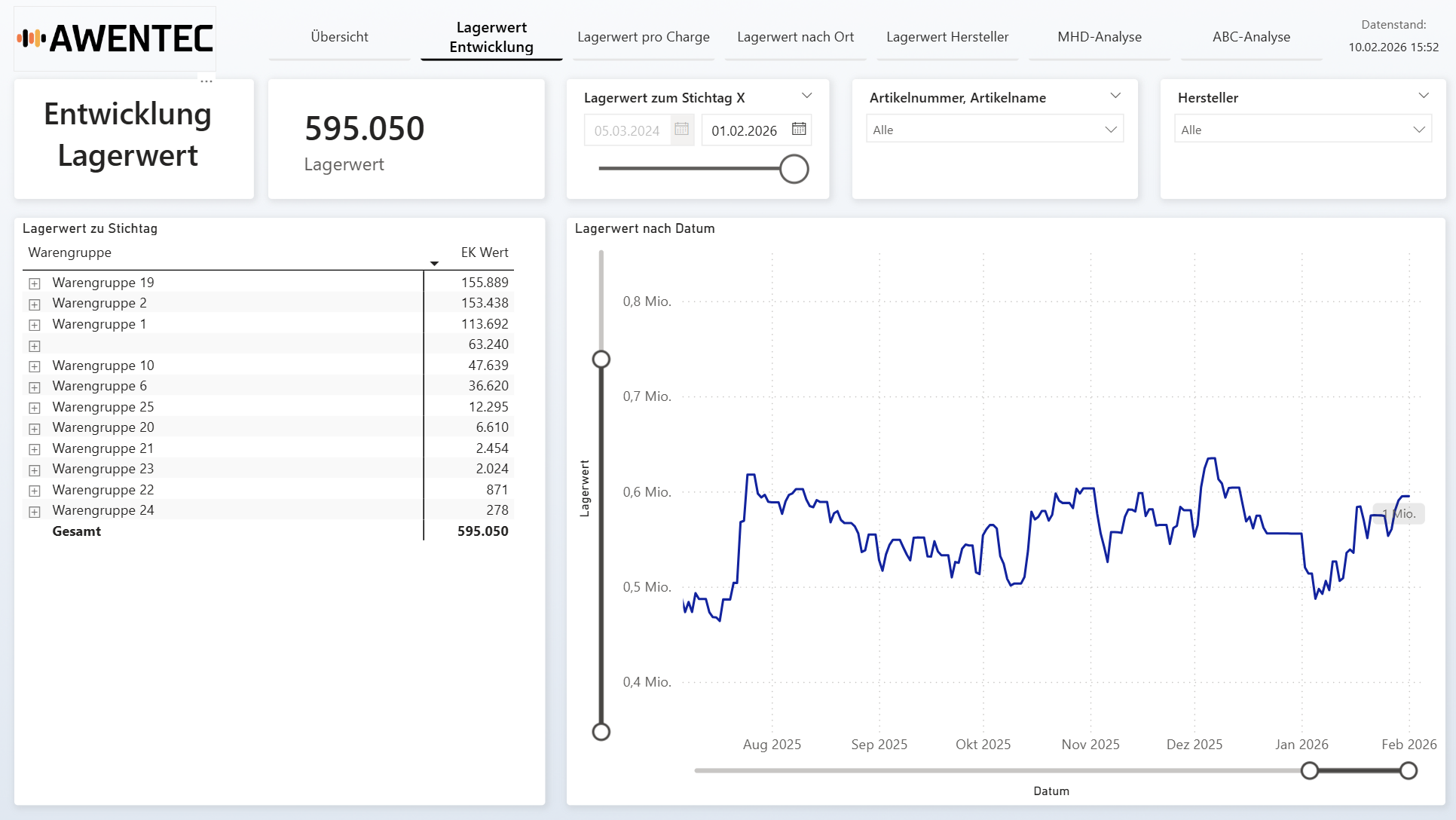Click the Stichtag date slider handle
Viewport: 1456px width, 820px height.
point(794,169)
